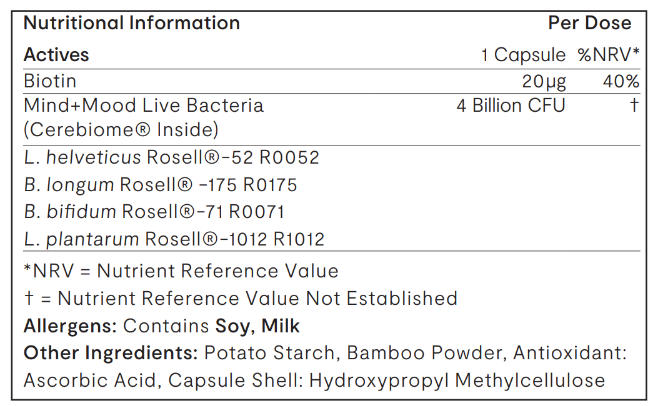Select the Actives row label
The image size is (655, 406).
point(56,54)
